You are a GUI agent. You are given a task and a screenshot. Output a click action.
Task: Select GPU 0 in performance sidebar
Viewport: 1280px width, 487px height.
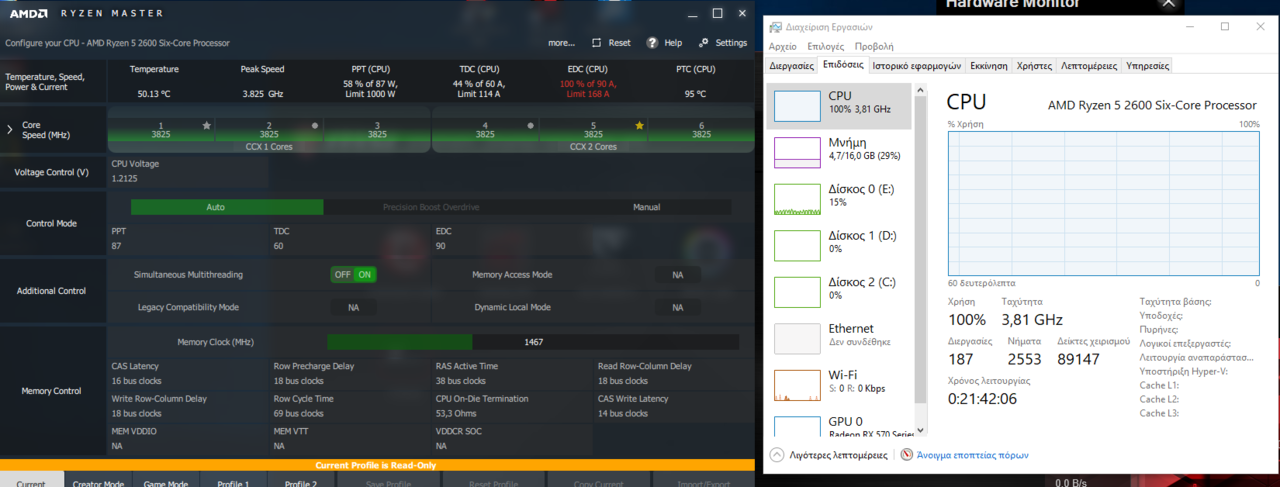coord(839,425)
